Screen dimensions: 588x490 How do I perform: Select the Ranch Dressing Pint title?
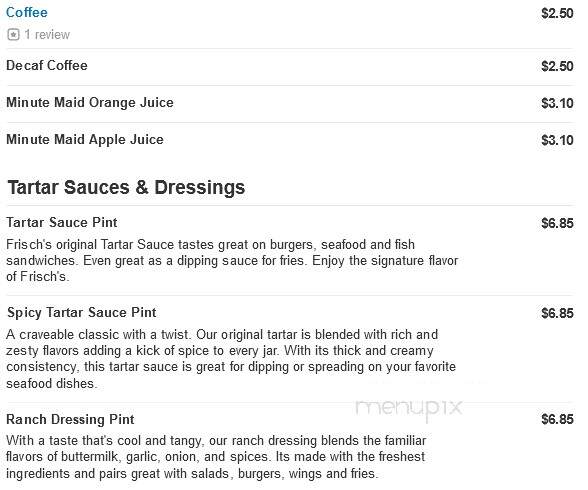click(70, 419)
